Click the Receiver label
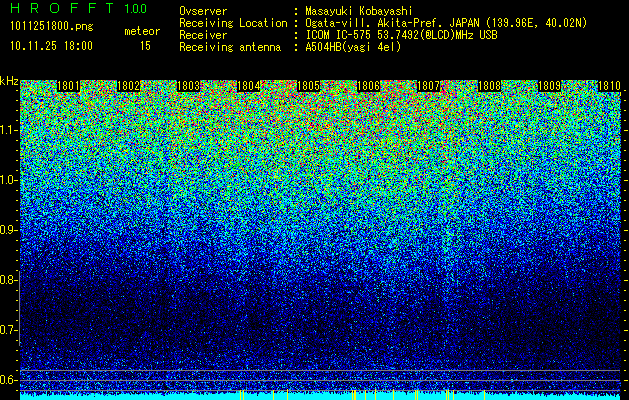 coord(203,35)
